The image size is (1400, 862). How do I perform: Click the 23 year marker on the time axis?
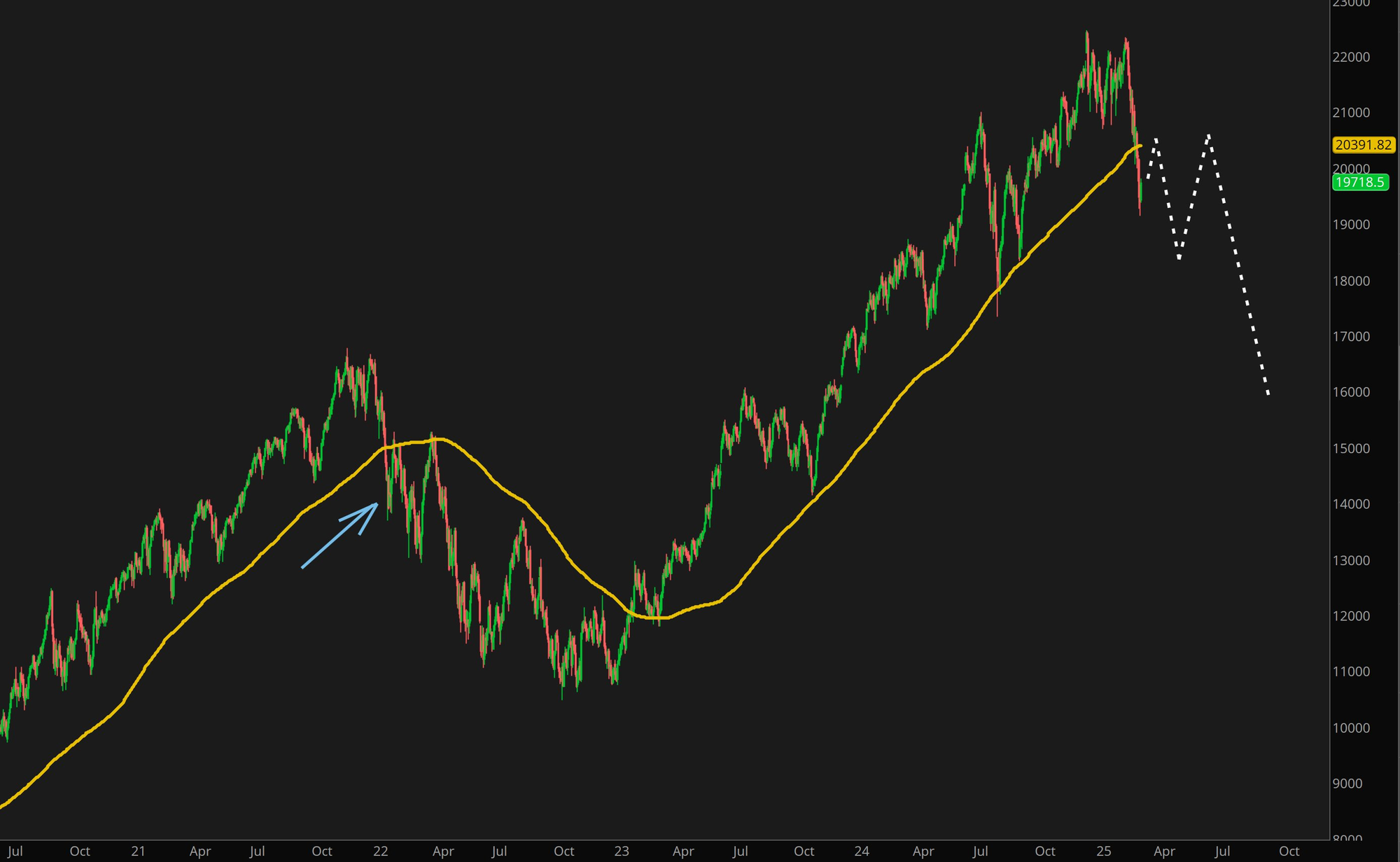(x=622, y=851)
